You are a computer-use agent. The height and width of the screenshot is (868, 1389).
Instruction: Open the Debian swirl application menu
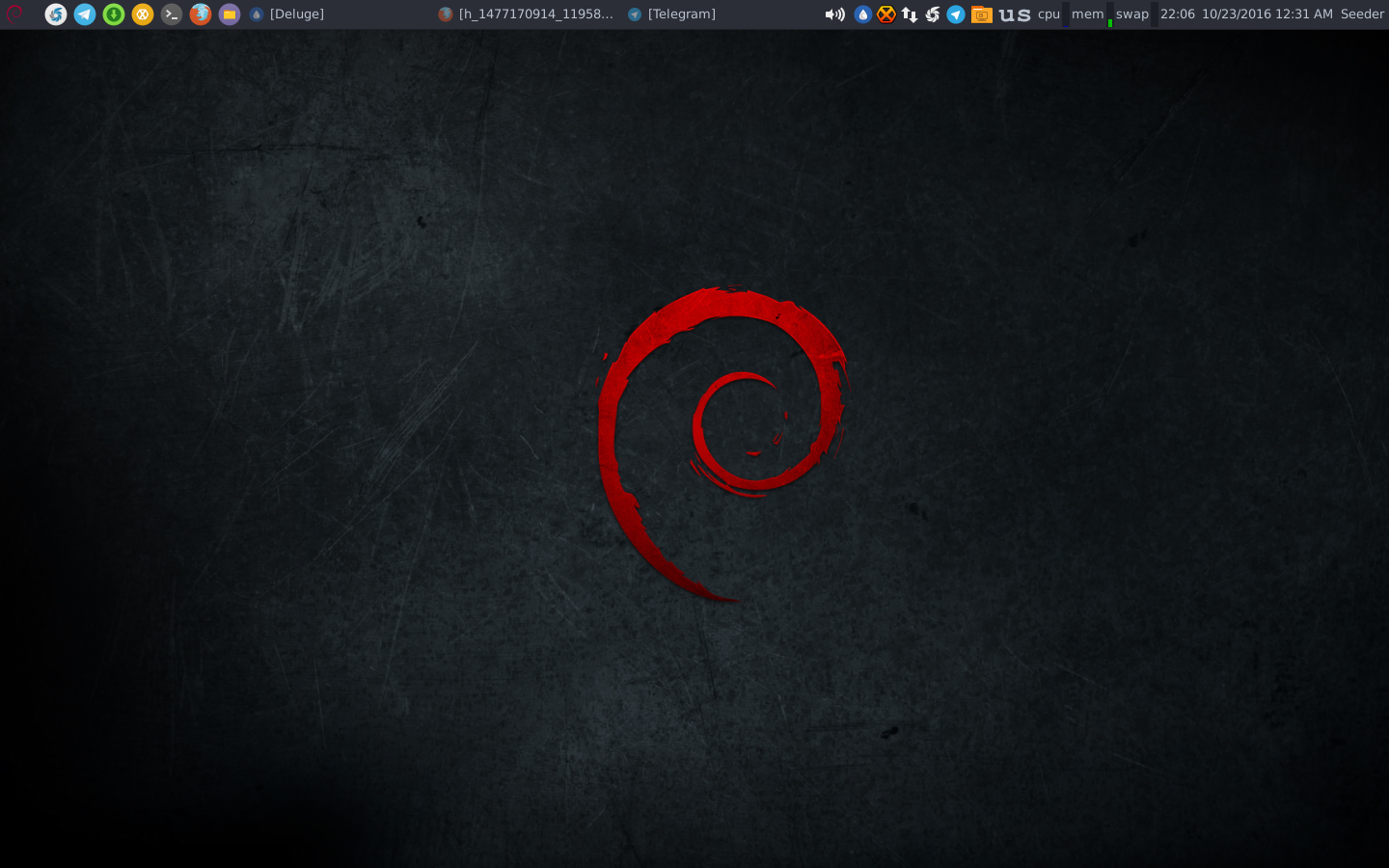click(x=14, y=14)
